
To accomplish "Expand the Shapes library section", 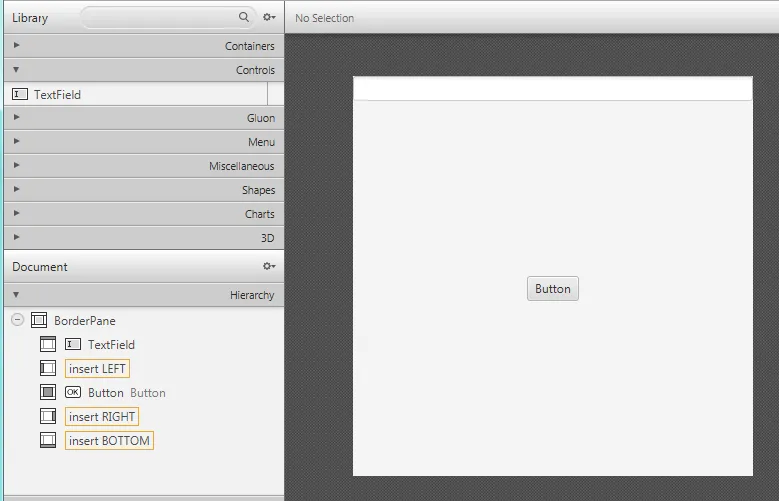I will click(x=16, y=189).
